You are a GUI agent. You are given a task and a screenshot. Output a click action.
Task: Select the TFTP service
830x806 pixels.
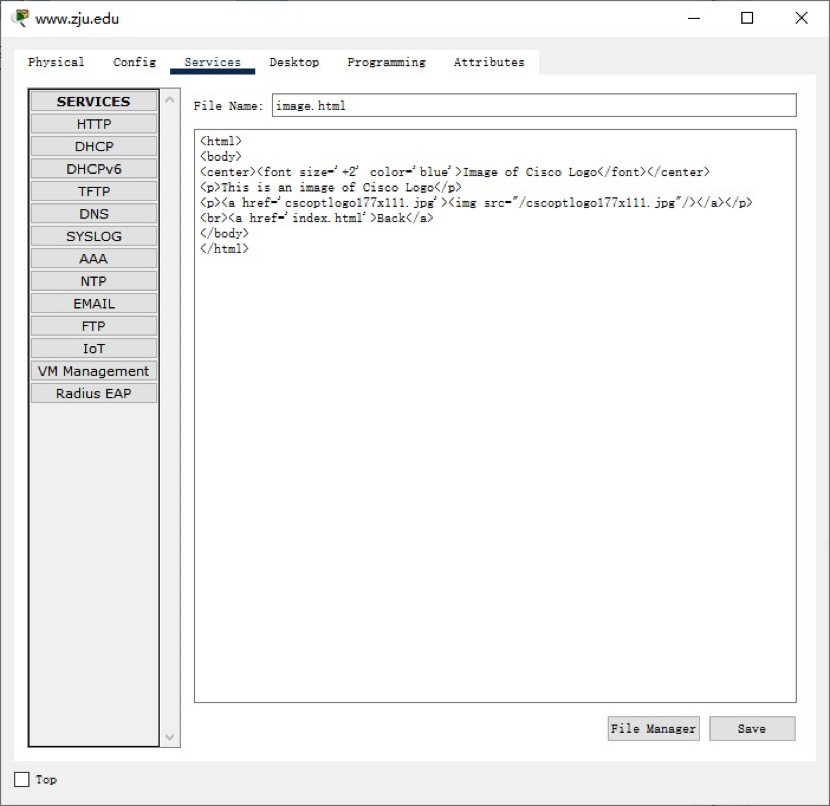(94, 191)
